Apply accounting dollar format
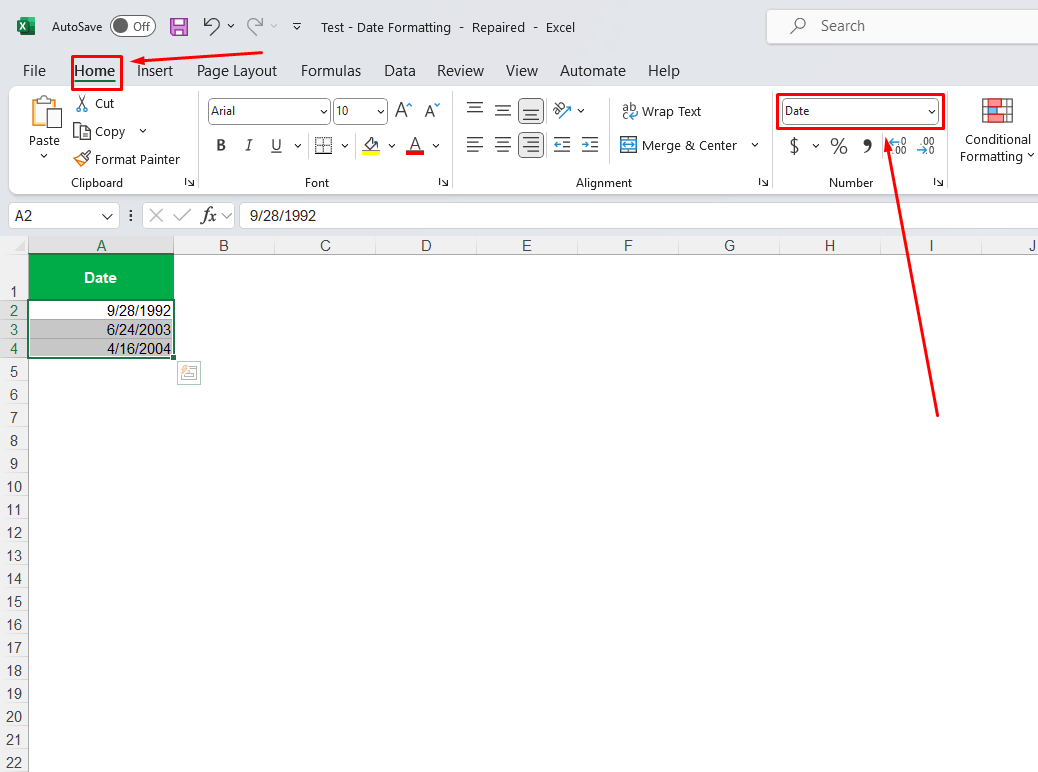 (x=794, y=146)
